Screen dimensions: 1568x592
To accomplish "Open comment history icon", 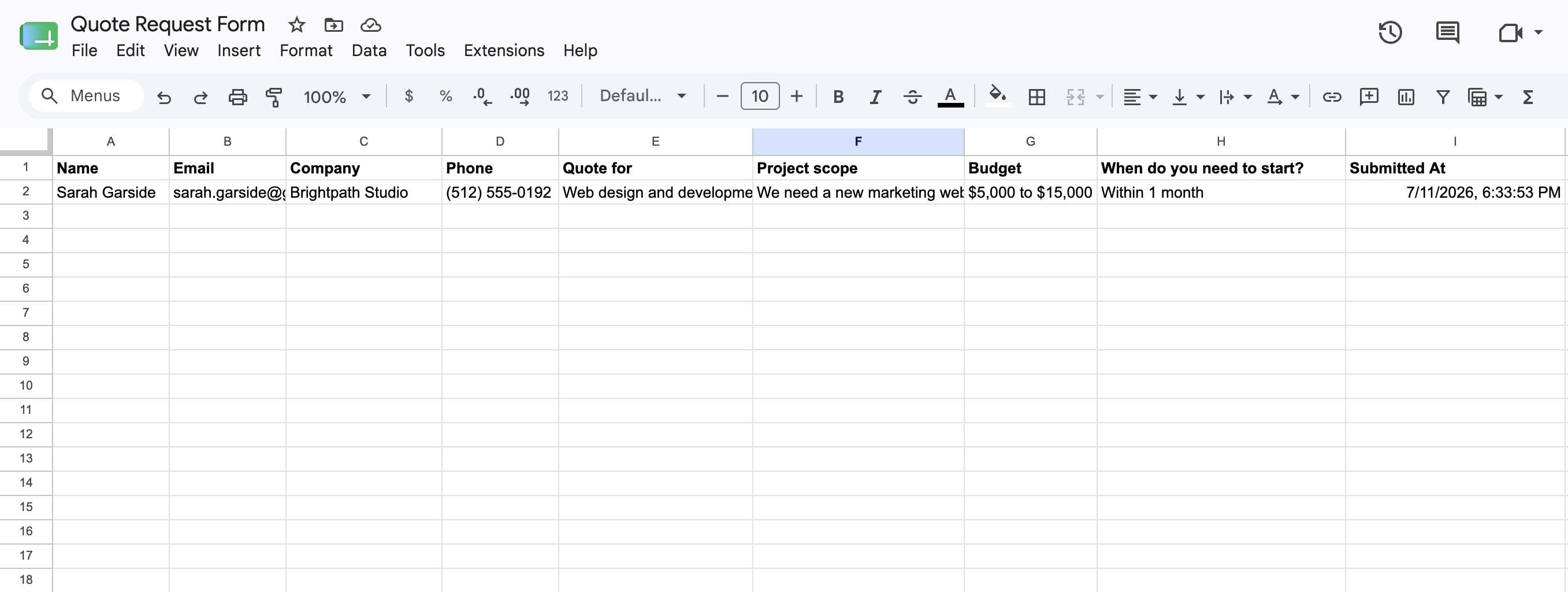I will coord(1447,32).
